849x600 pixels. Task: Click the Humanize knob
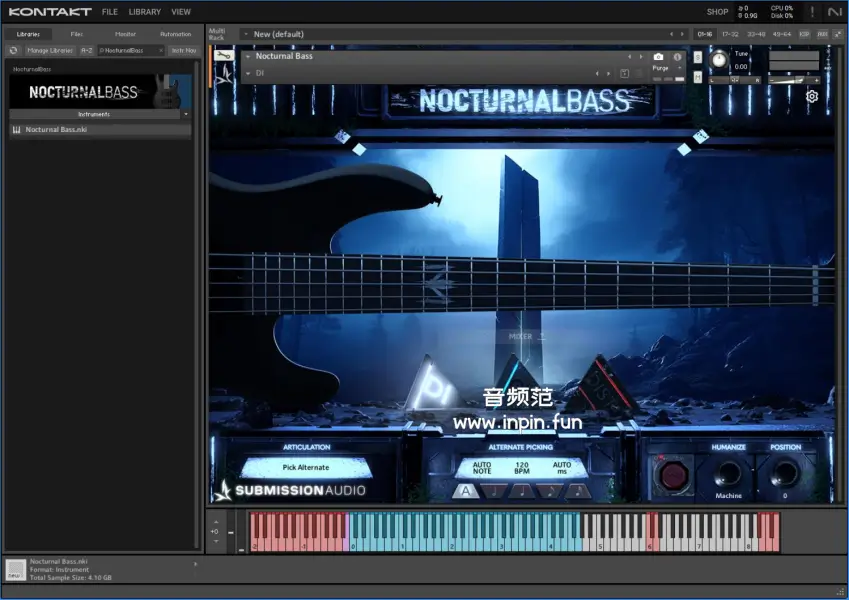pyautogui.click(x=728, y=473)
